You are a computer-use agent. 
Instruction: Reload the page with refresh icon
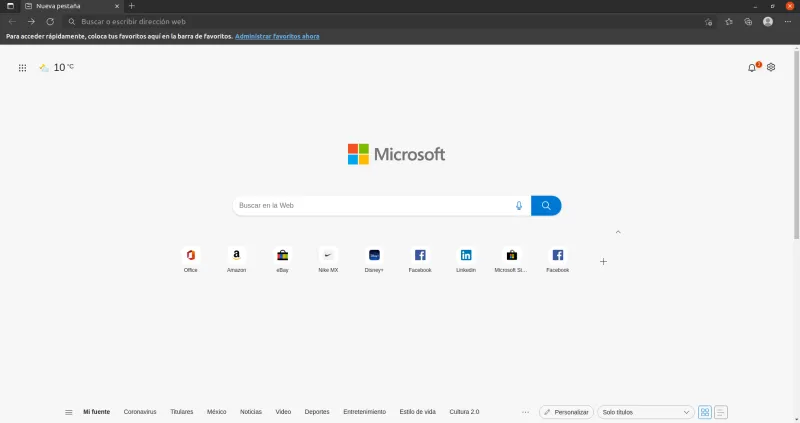click(50, 21)
